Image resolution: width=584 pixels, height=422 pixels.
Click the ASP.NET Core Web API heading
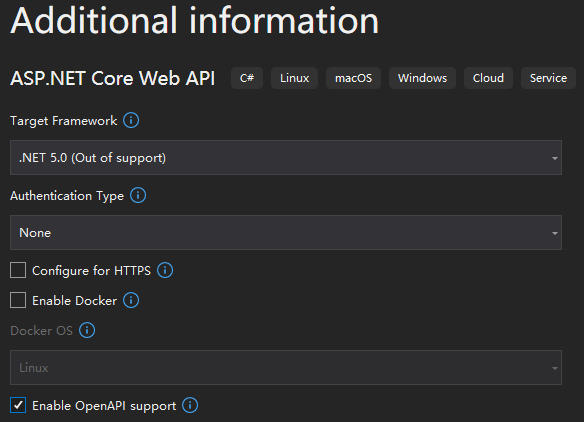112,78
